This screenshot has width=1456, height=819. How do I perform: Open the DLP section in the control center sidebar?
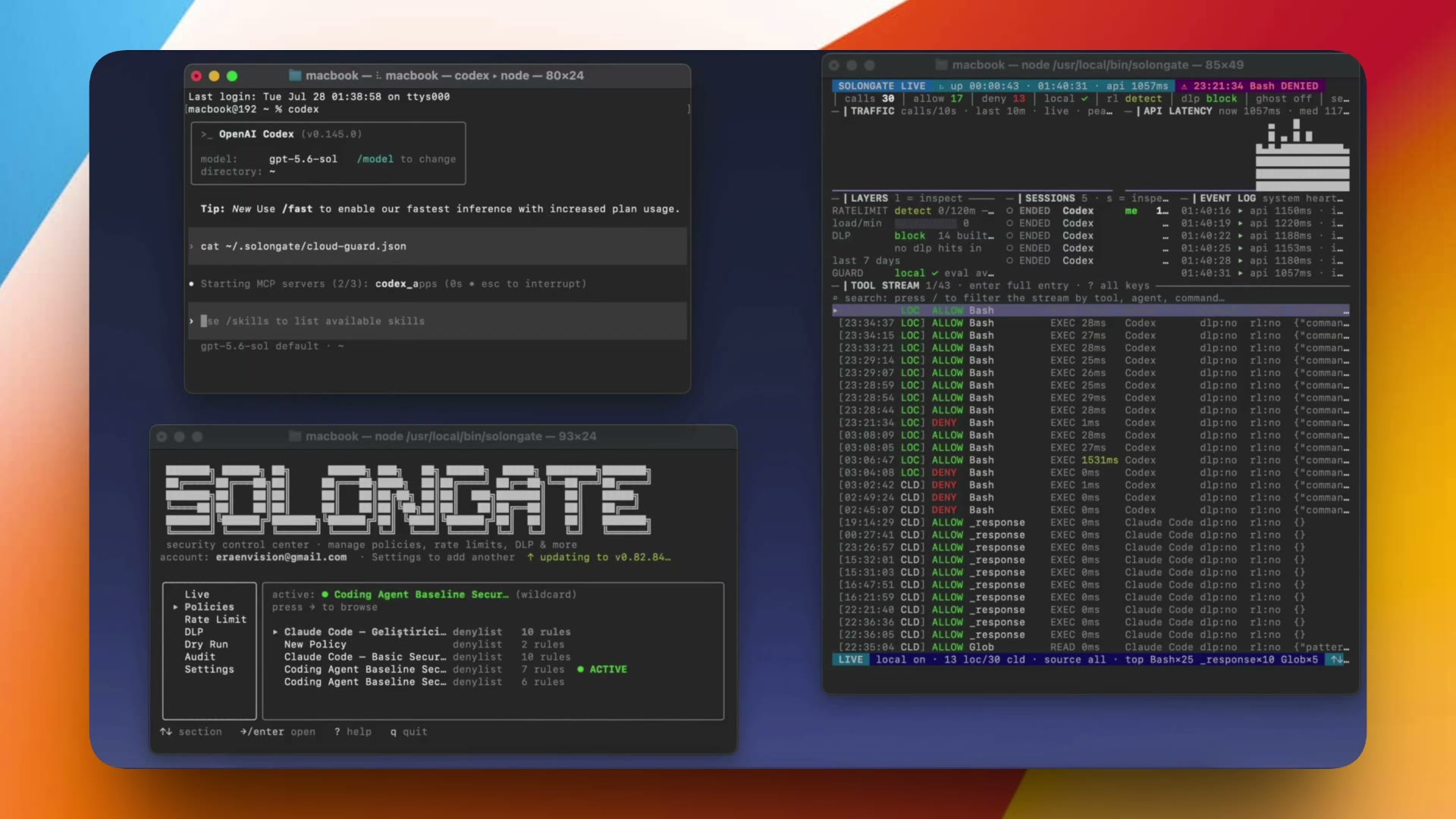pyautogui.click(x=193, y=632)
